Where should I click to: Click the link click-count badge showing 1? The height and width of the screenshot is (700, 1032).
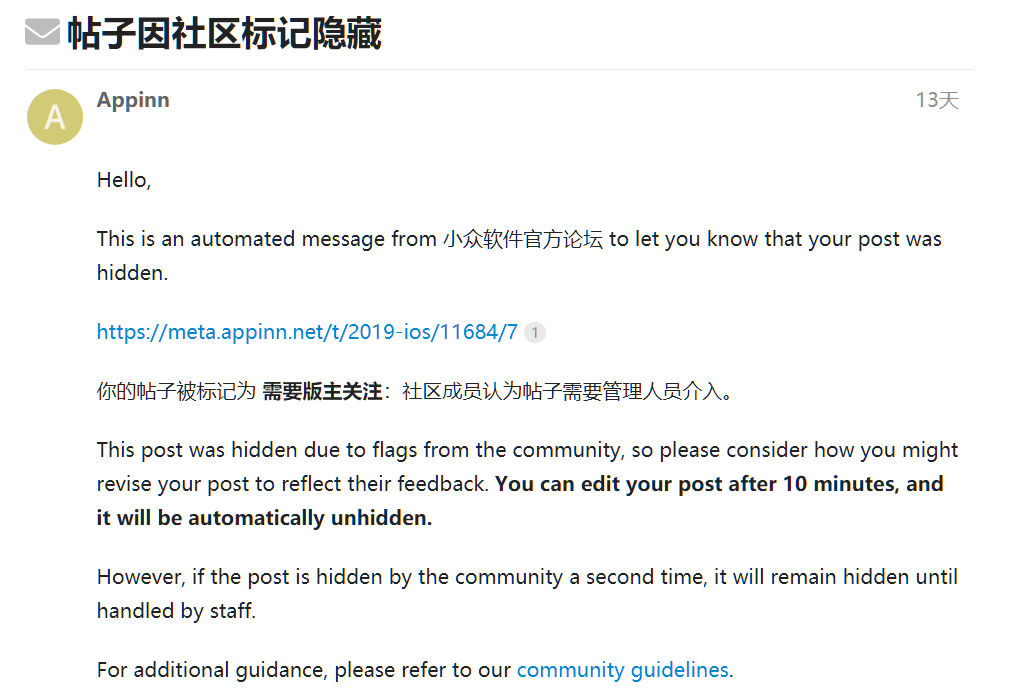point(535,333)
